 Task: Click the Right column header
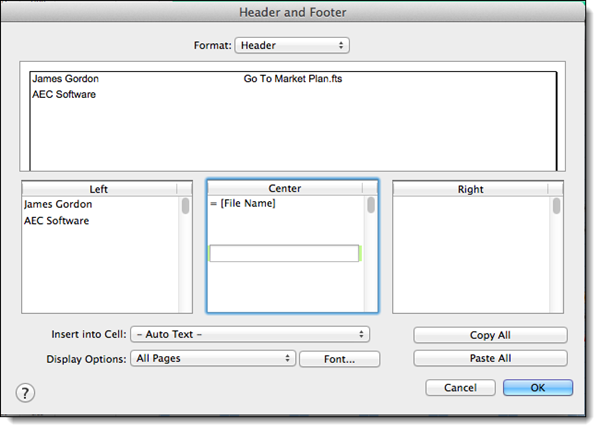[470, 189]
